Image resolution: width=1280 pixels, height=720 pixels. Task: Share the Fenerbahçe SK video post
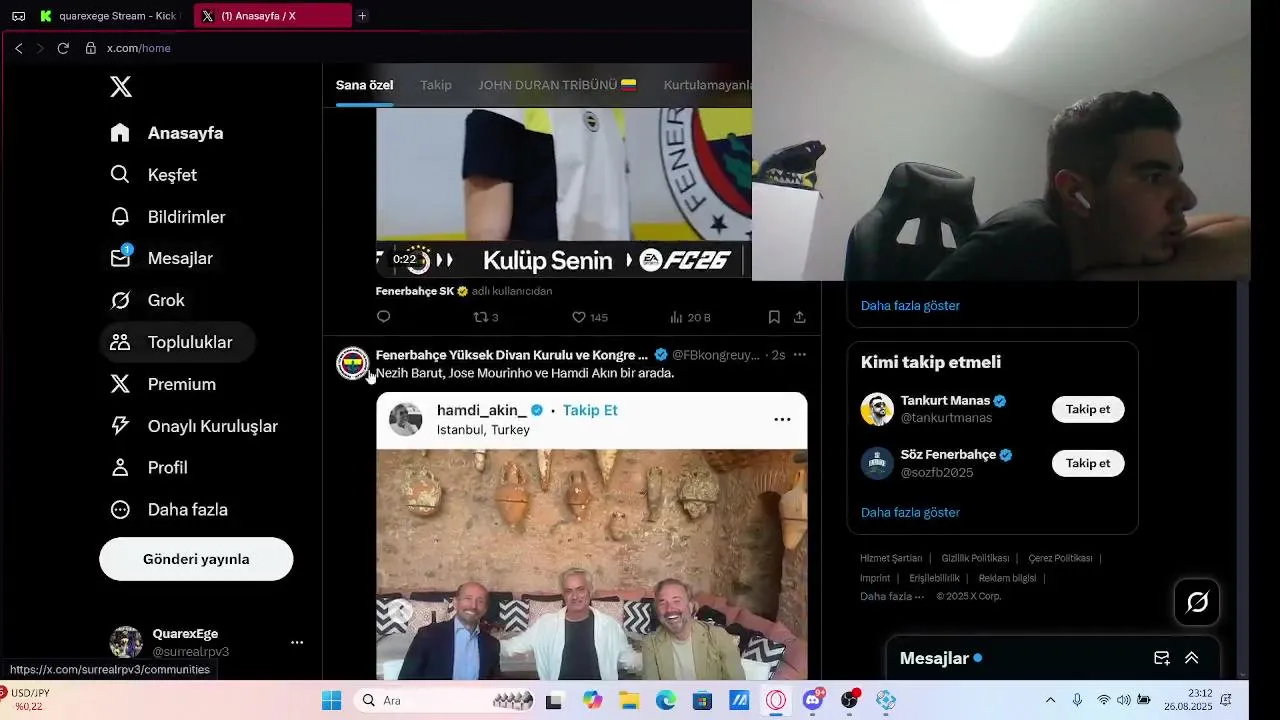tap(800, 317)
